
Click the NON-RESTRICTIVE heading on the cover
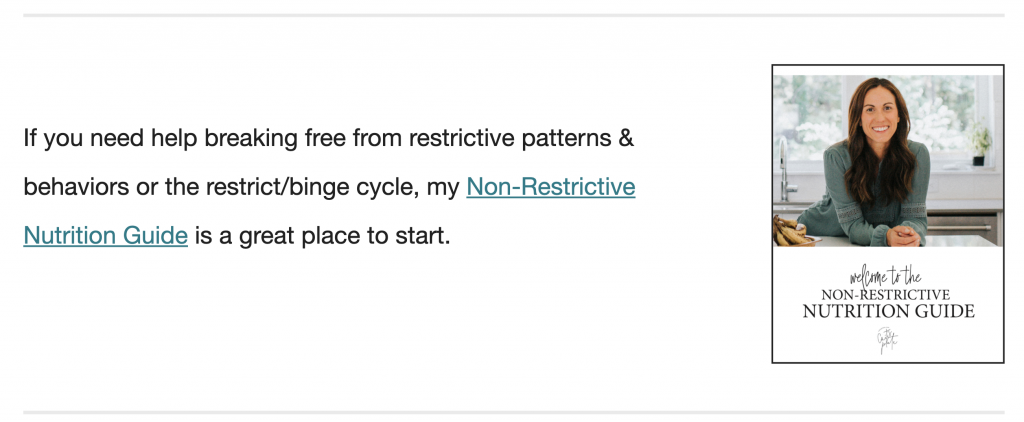886,295
